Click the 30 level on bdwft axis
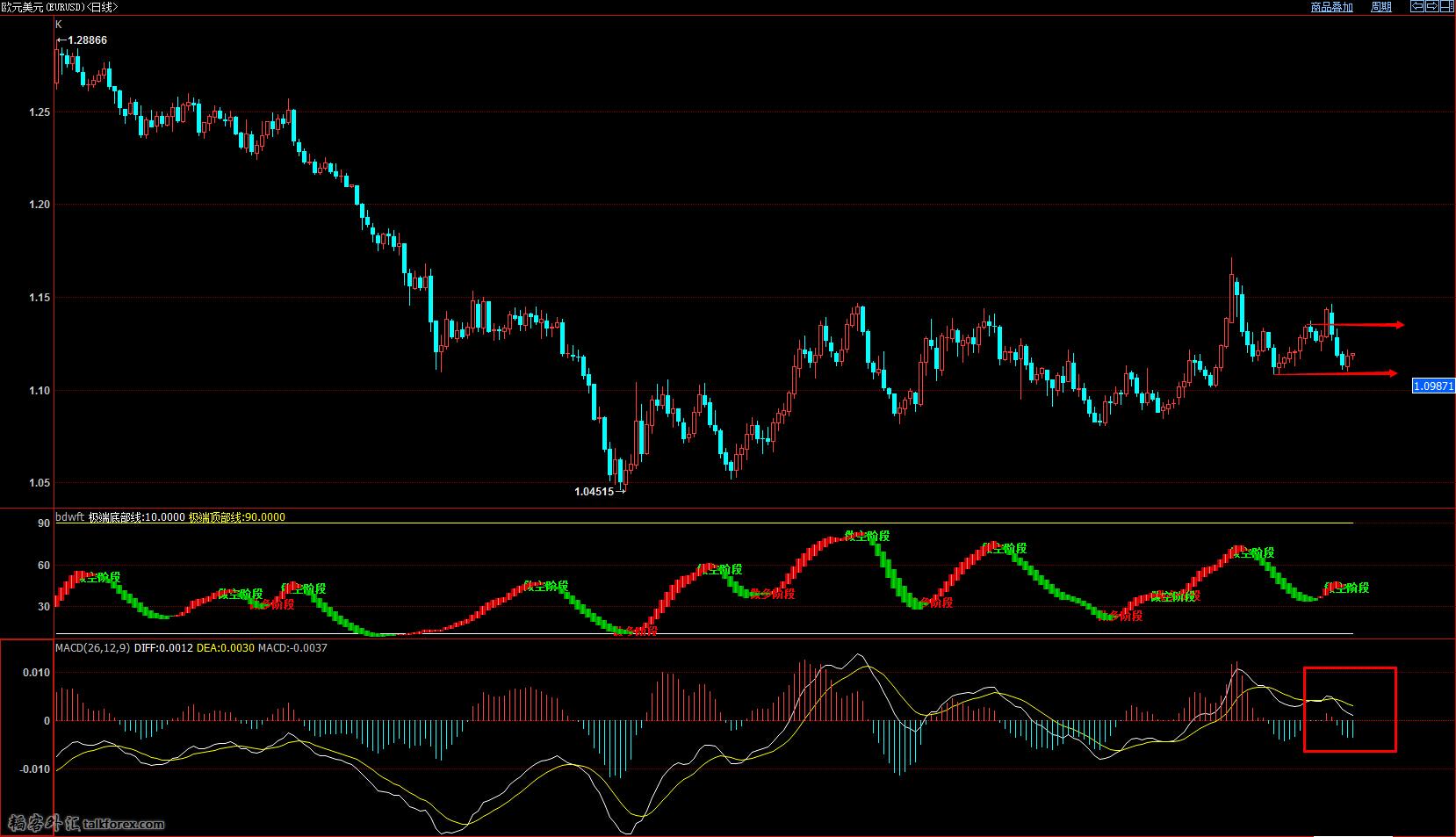The width and height of the screenshot is (1456, 837). pyautogui.click(x=43, y=607)
